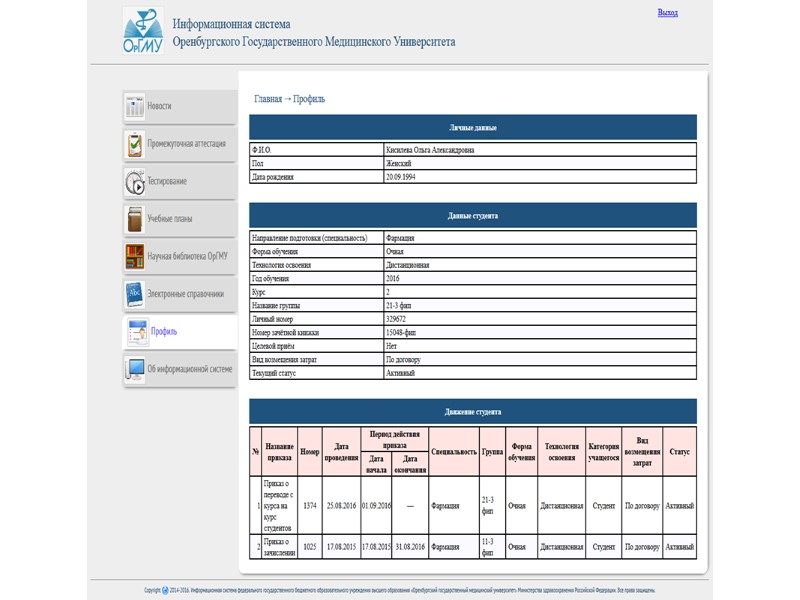Click order number 1374 cell
This screenshot has height=600, width=800.
click(310, 506)
